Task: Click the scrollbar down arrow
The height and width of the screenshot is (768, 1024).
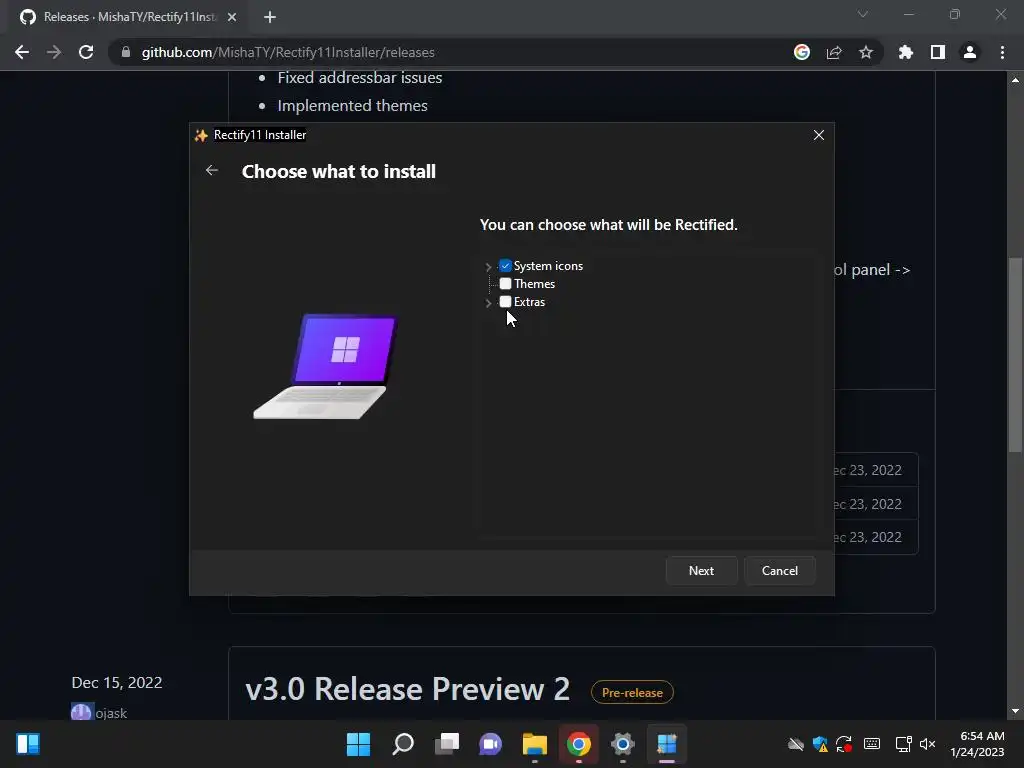Action: tap(1015, 711)
